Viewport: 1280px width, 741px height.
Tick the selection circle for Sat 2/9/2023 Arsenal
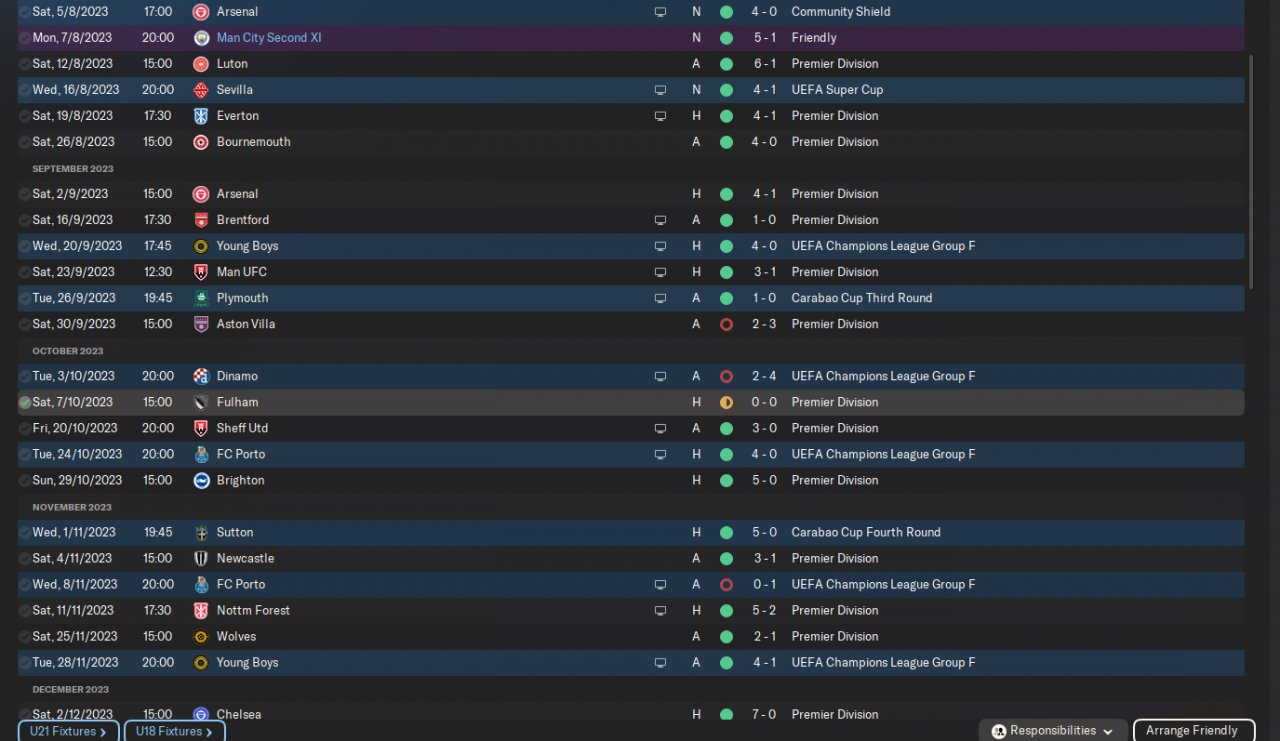(25, 194)
